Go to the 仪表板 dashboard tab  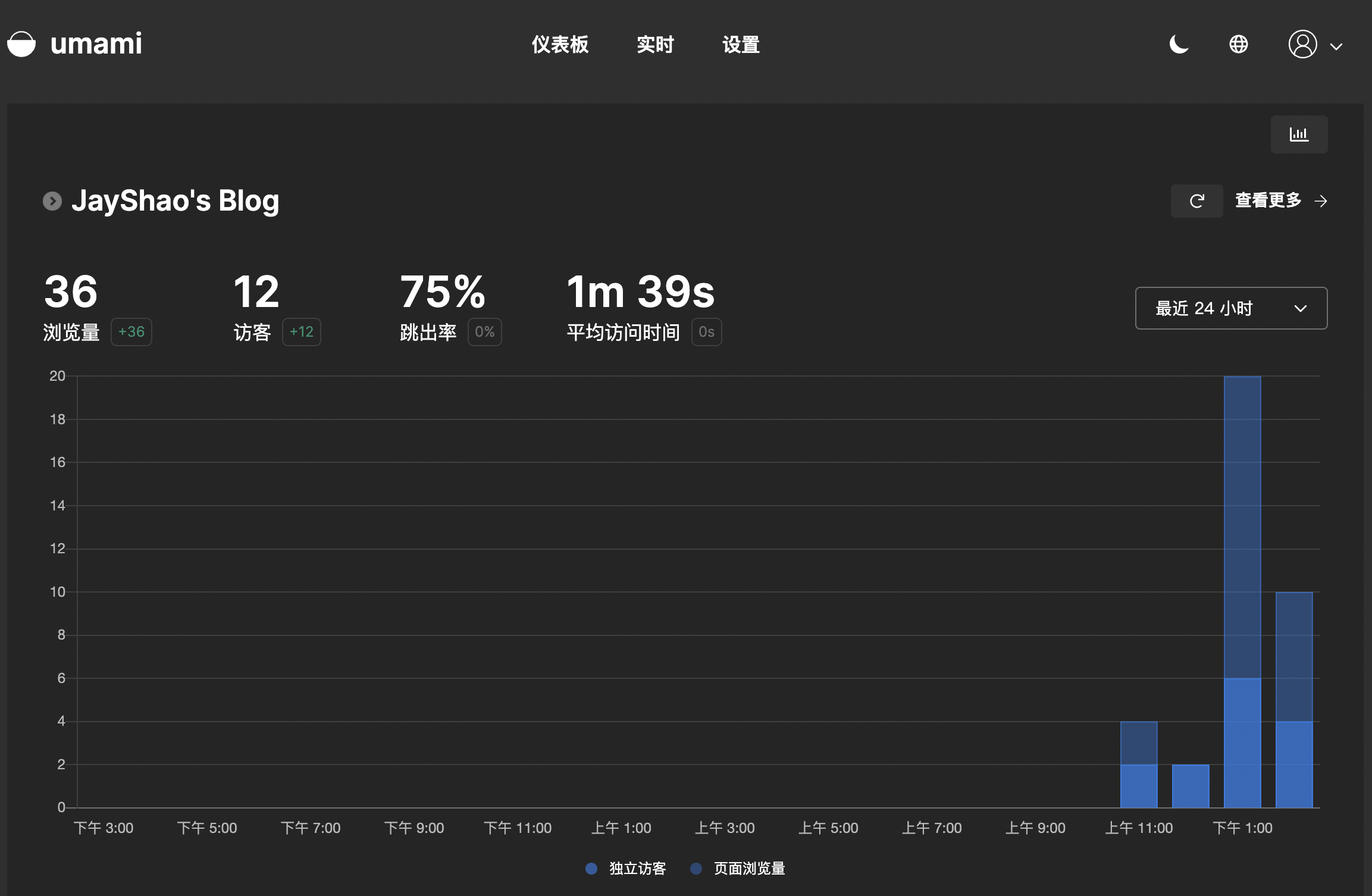pos(560,45)
